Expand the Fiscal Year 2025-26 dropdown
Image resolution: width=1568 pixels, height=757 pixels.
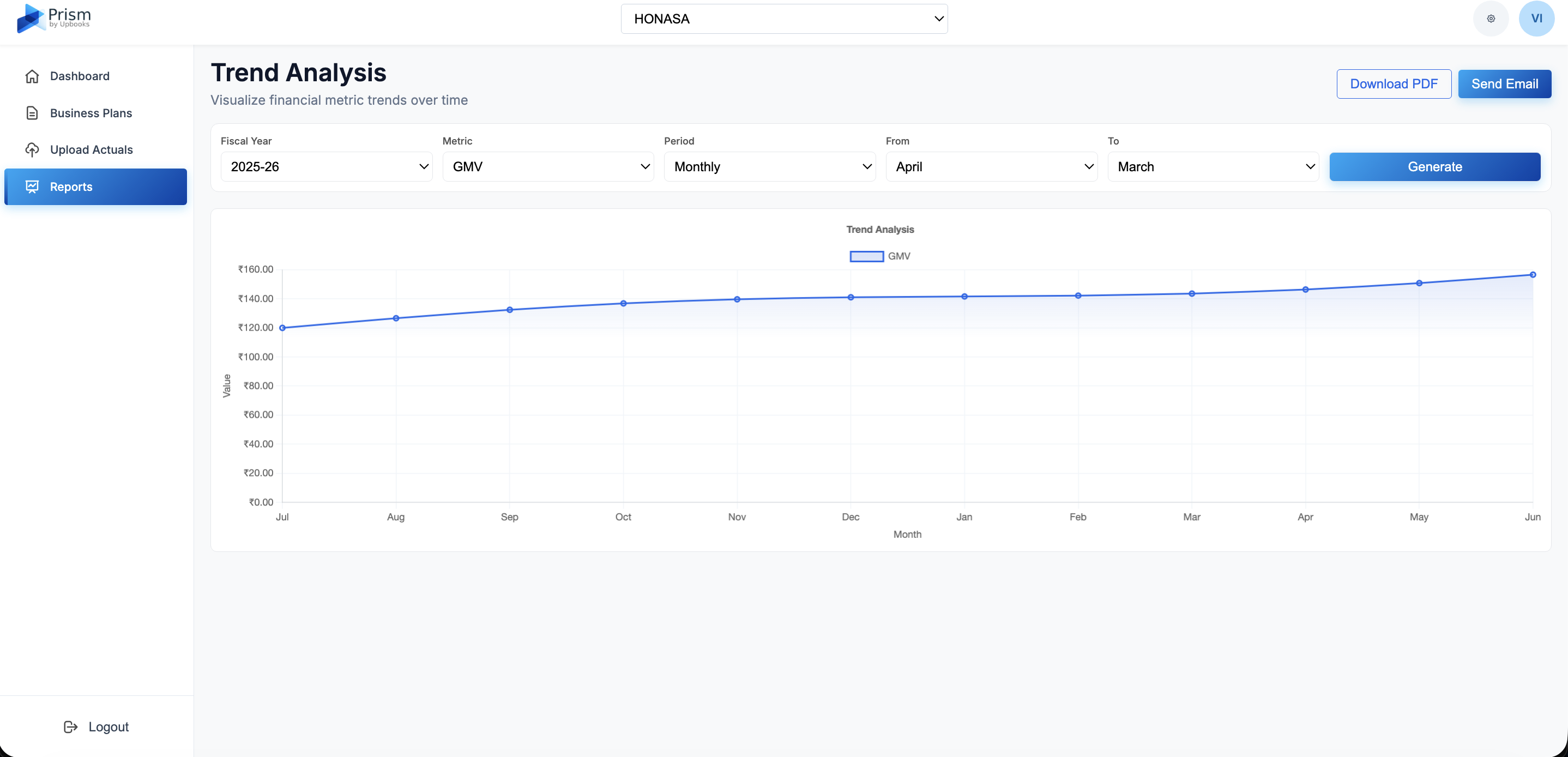pos(326,167)
